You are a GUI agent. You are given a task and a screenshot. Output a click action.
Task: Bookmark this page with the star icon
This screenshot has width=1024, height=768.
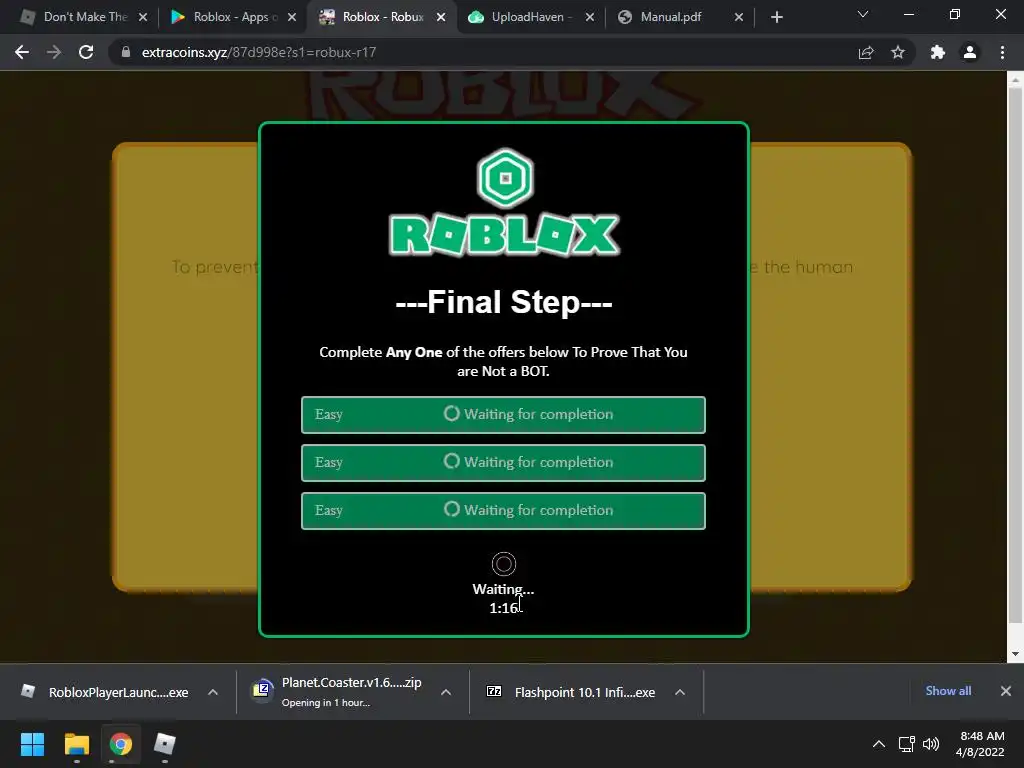point(898,52)
